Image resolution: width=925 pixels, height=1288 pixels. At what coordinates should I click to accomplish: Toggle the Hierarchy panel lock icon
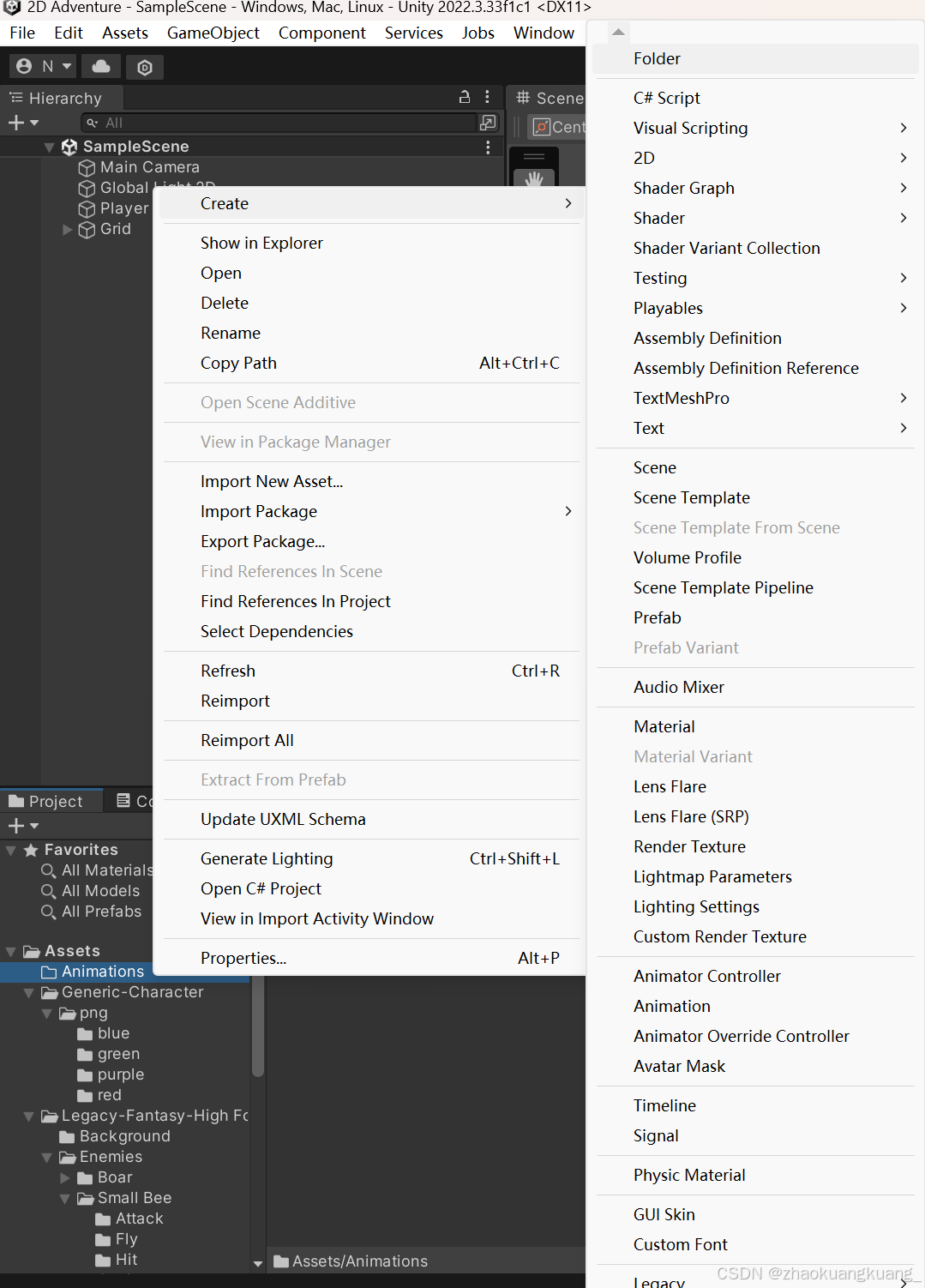(x=465, y=97)
